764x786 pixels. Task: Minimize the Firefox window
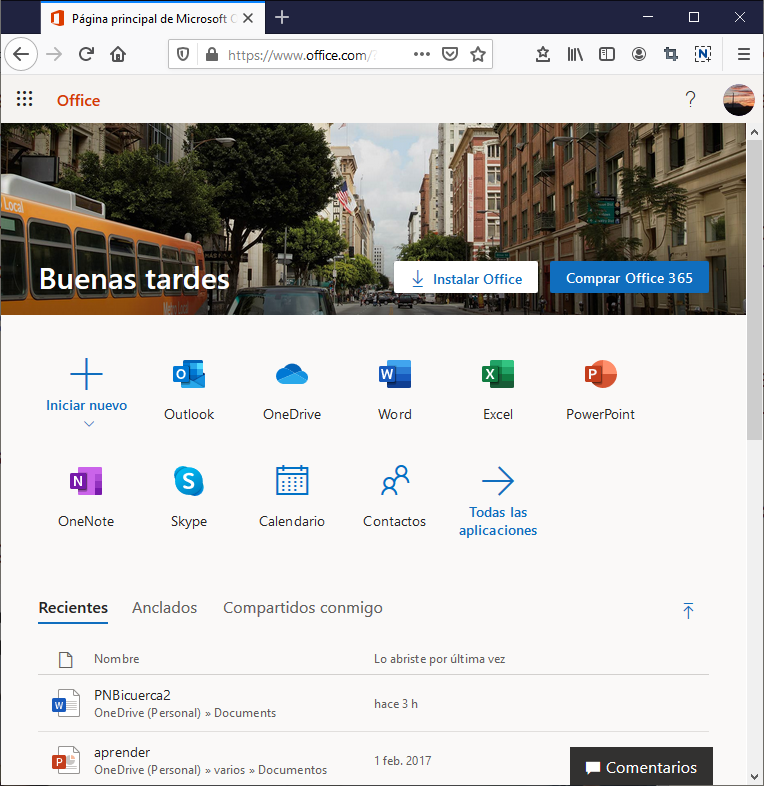tap(648, 17)
